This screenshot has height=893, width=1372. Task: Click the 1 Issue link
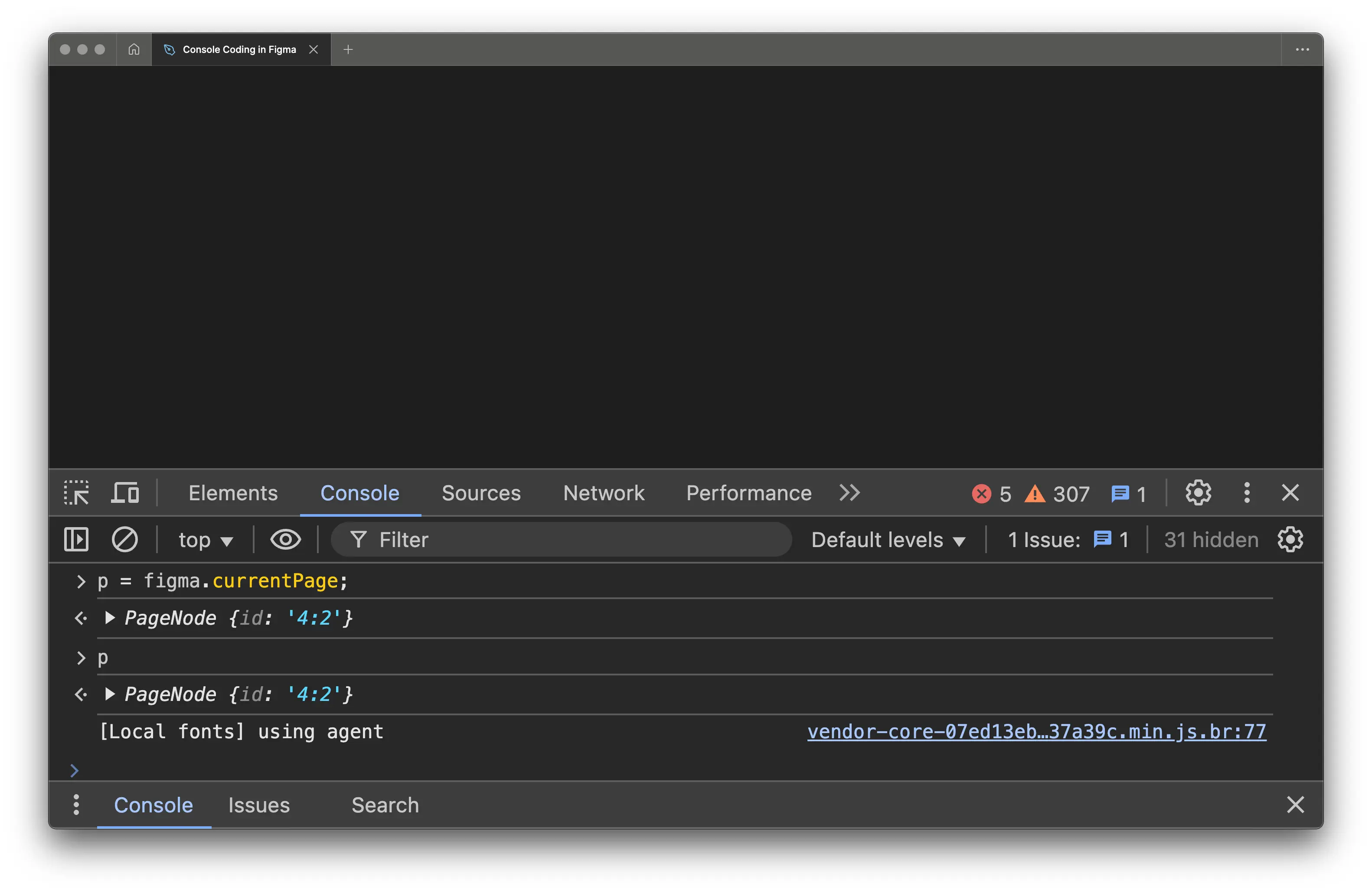click(x=1068, y=540)
